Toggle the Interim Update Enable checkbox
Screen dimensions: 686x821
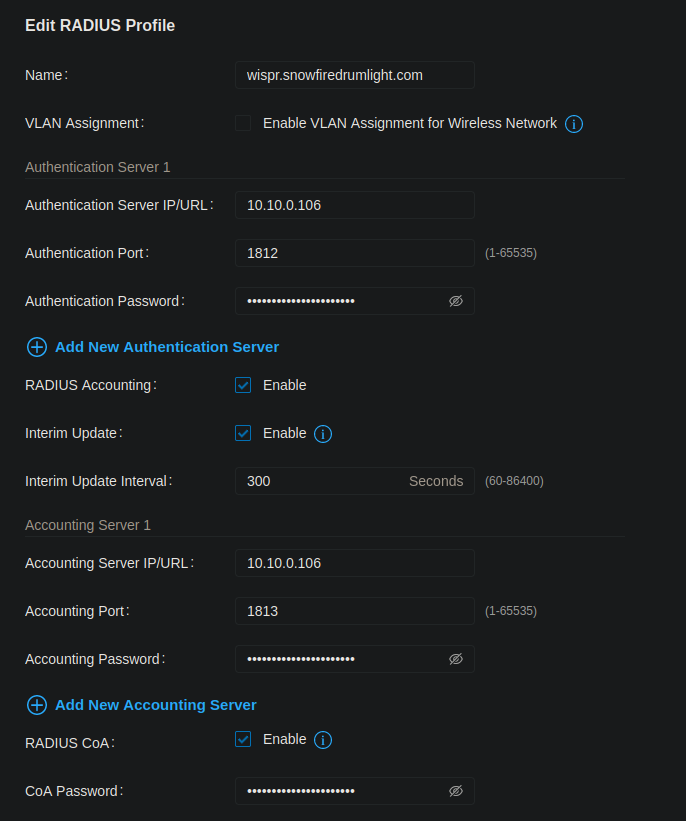(243, 433)
